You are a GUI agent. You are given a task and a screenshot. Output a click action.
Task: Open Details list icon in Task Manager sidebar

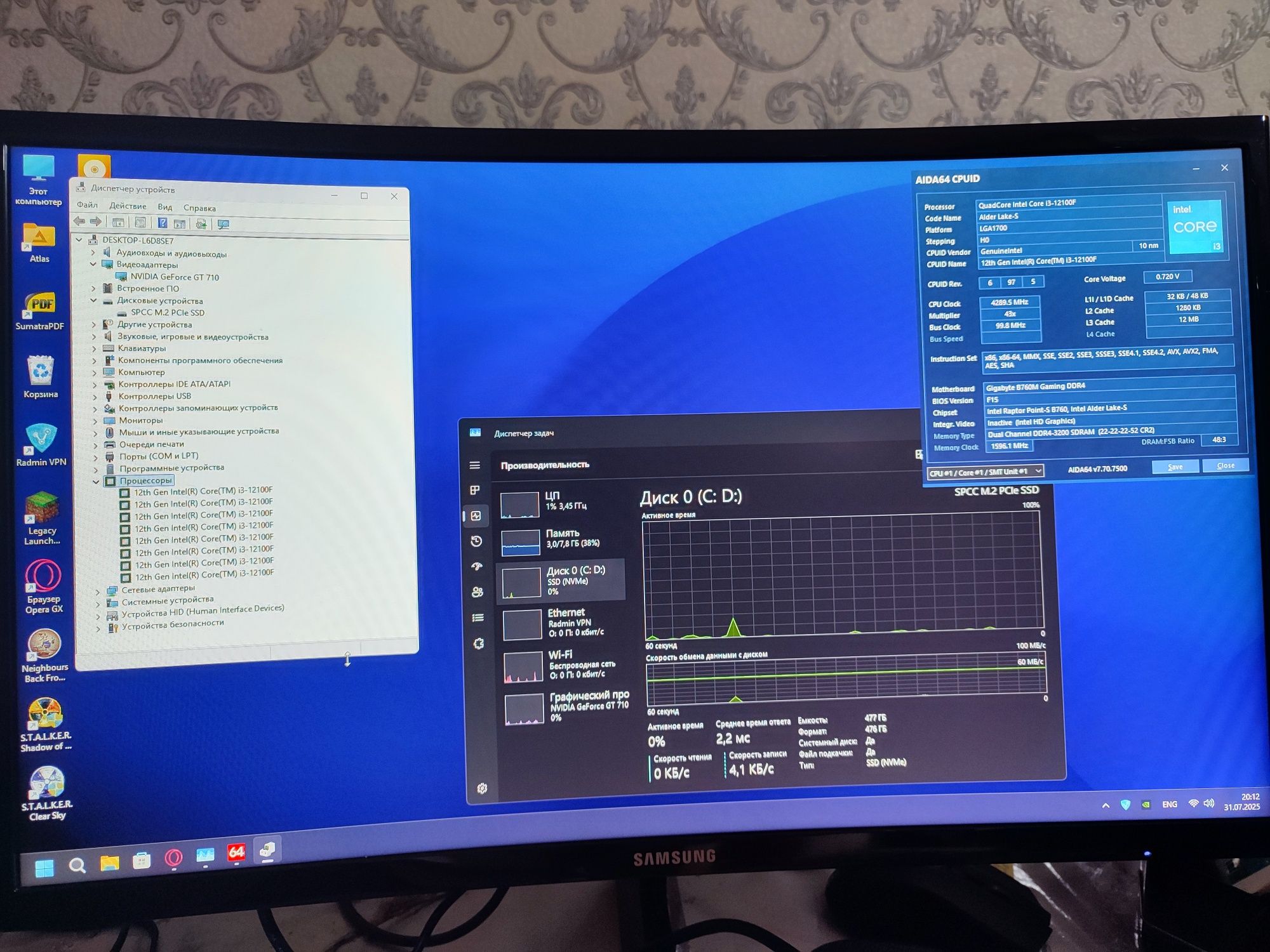pos(478,618)
